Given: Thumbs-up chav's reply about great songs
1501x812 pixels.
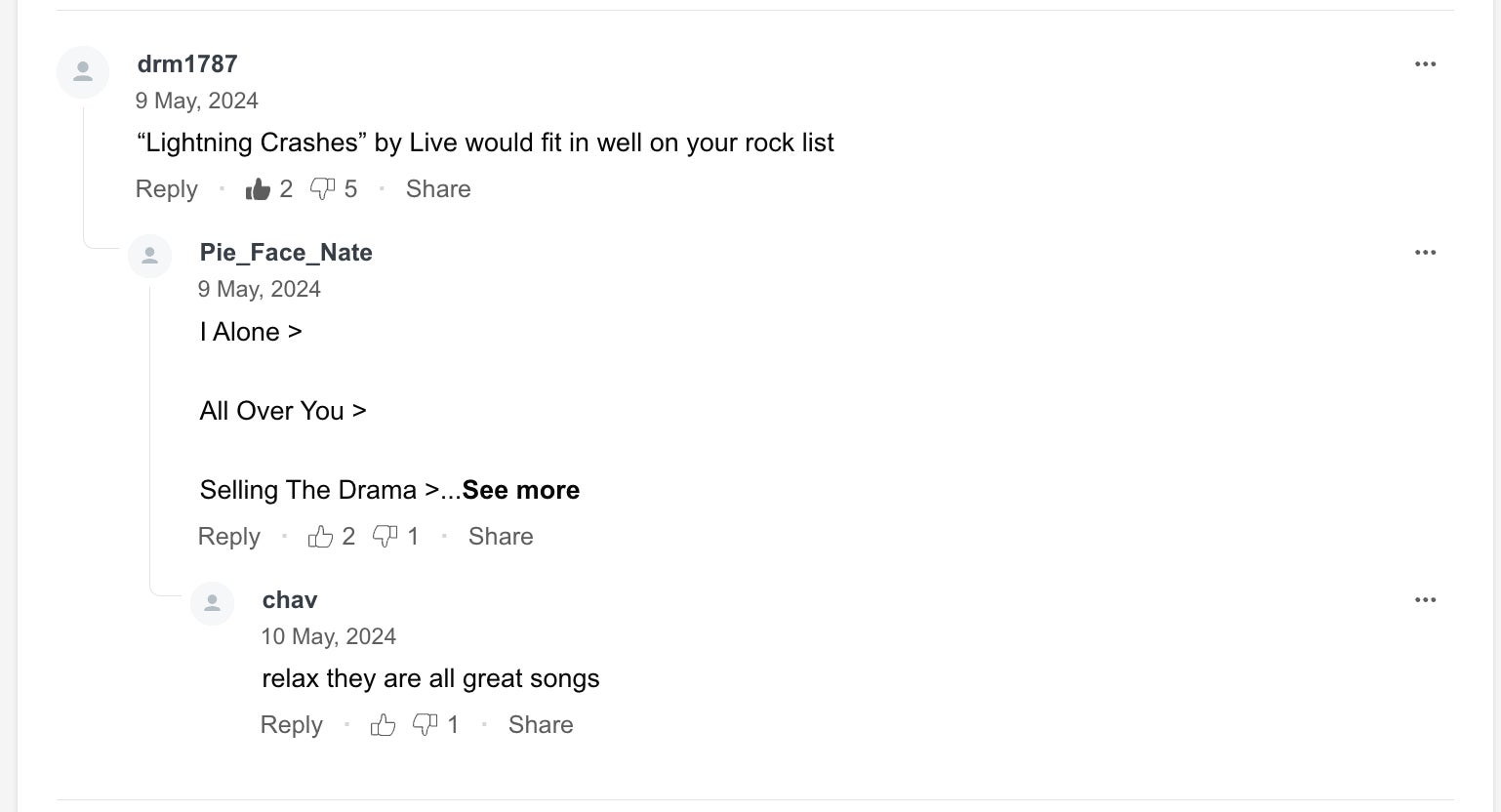Looking at the screenshot, I should (x=383, y=725).
